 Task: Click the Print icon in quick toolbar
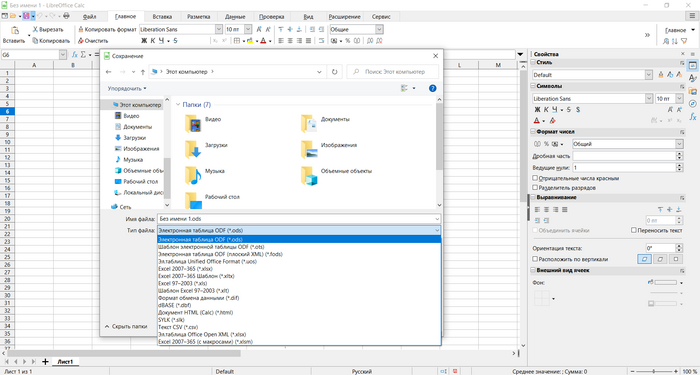(x=67, y=16)
